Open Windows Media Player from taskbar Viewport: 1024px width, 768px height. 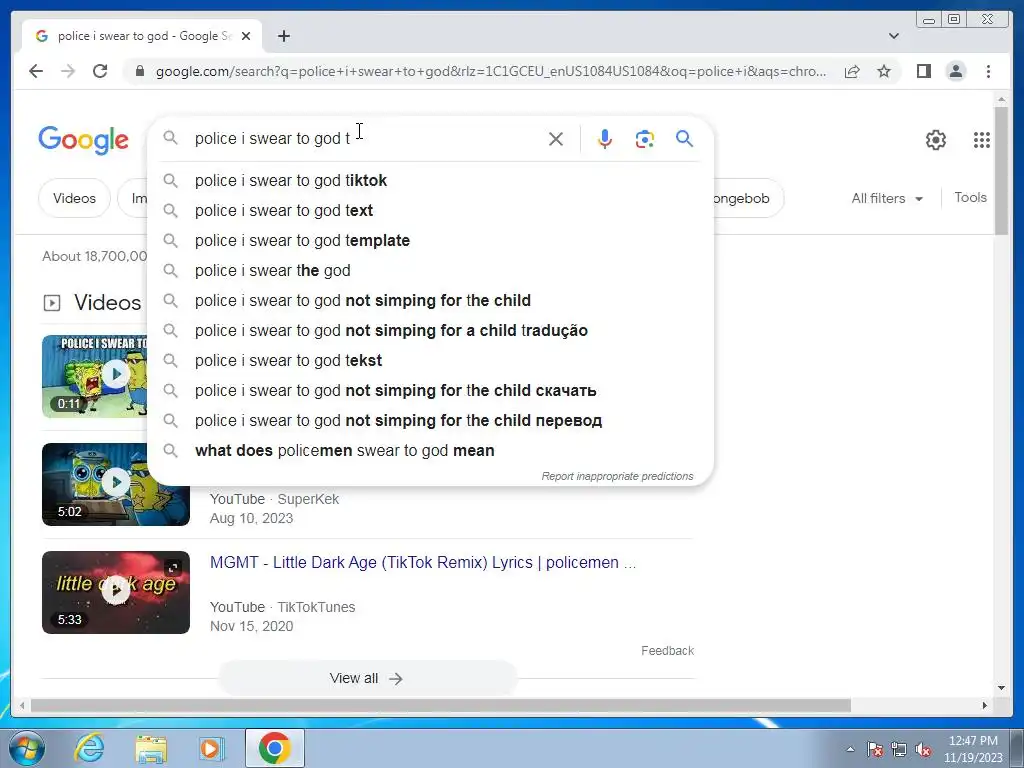(211, 748)
